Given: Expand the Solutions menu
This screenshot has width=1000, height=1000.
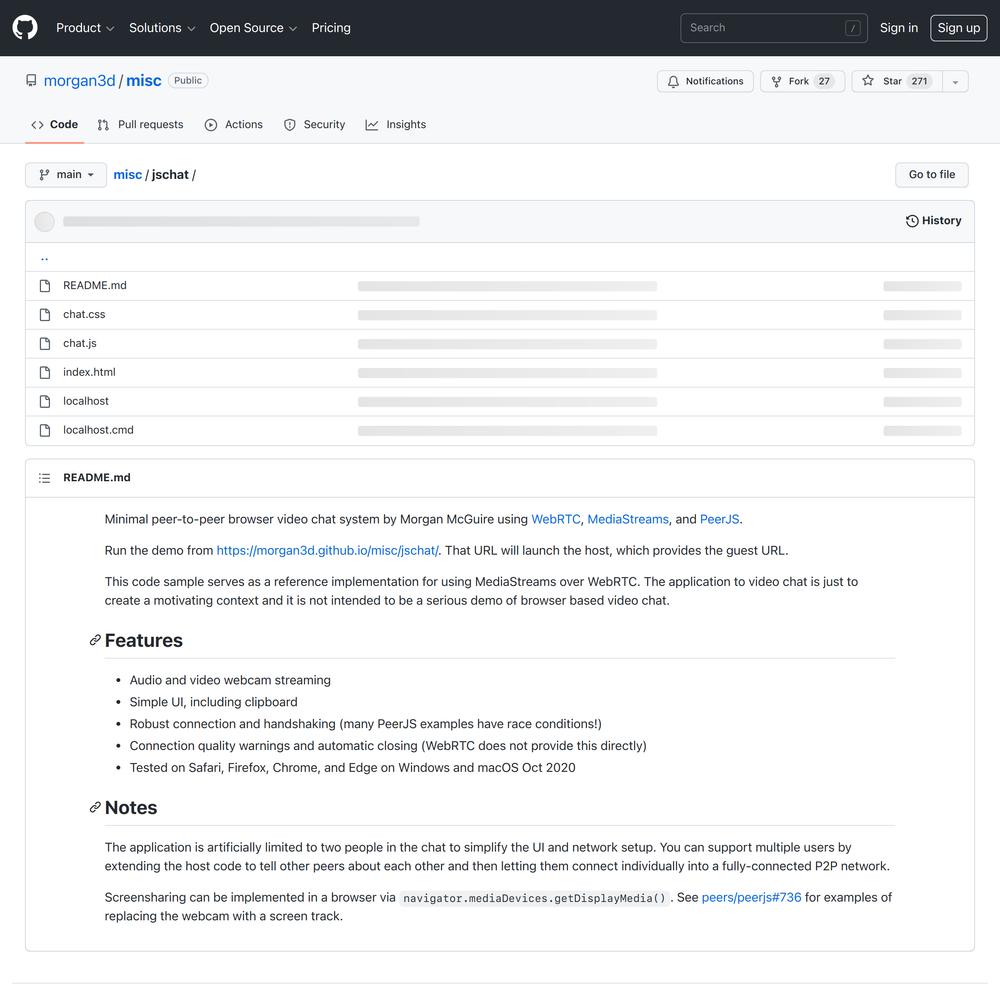Looking at the screenshot, I should tap(162, 28).
